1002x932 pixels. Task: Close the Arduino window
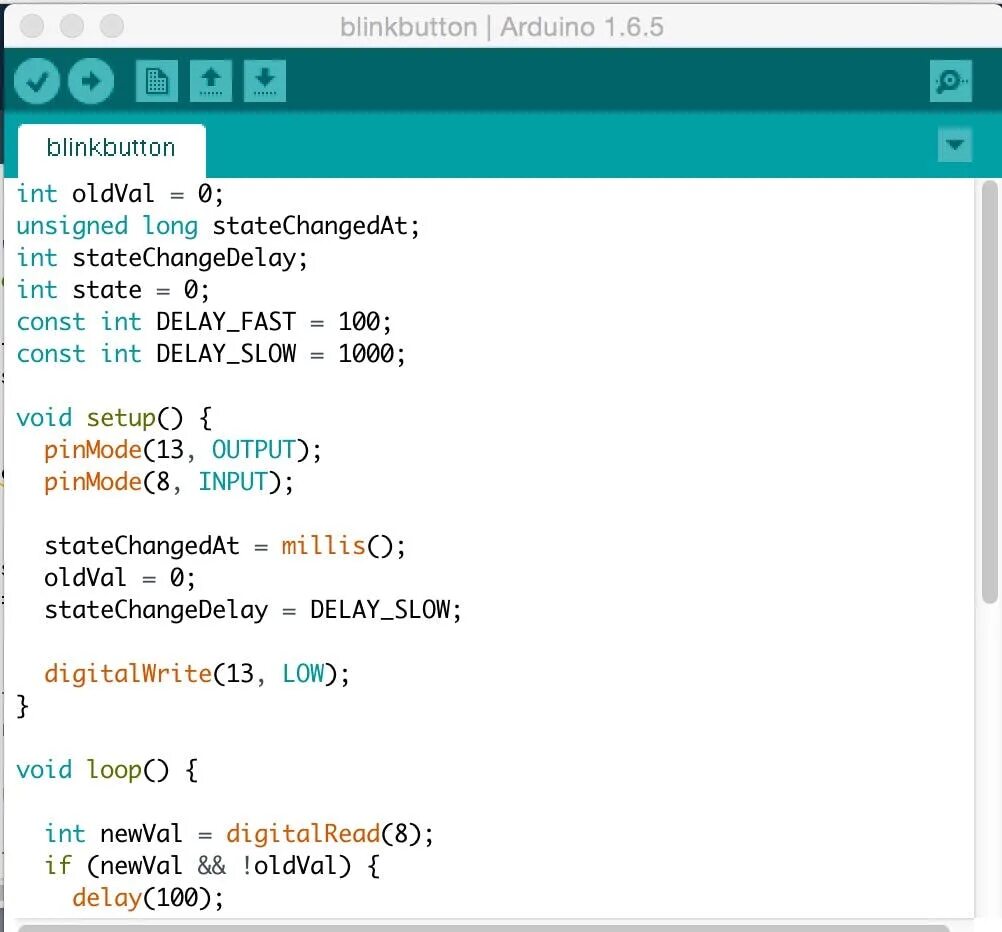pos(32,26)
